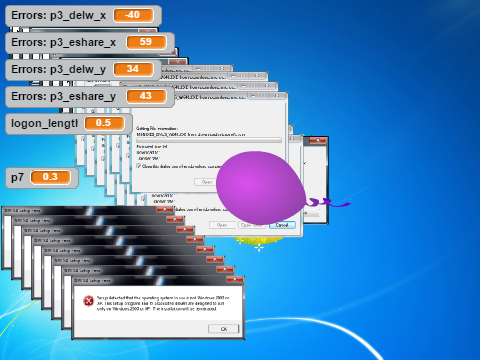Click the Open button left of Cancel in the rear download dialog
This screenshot has height=360, width=480.
[x=222, y=225]
